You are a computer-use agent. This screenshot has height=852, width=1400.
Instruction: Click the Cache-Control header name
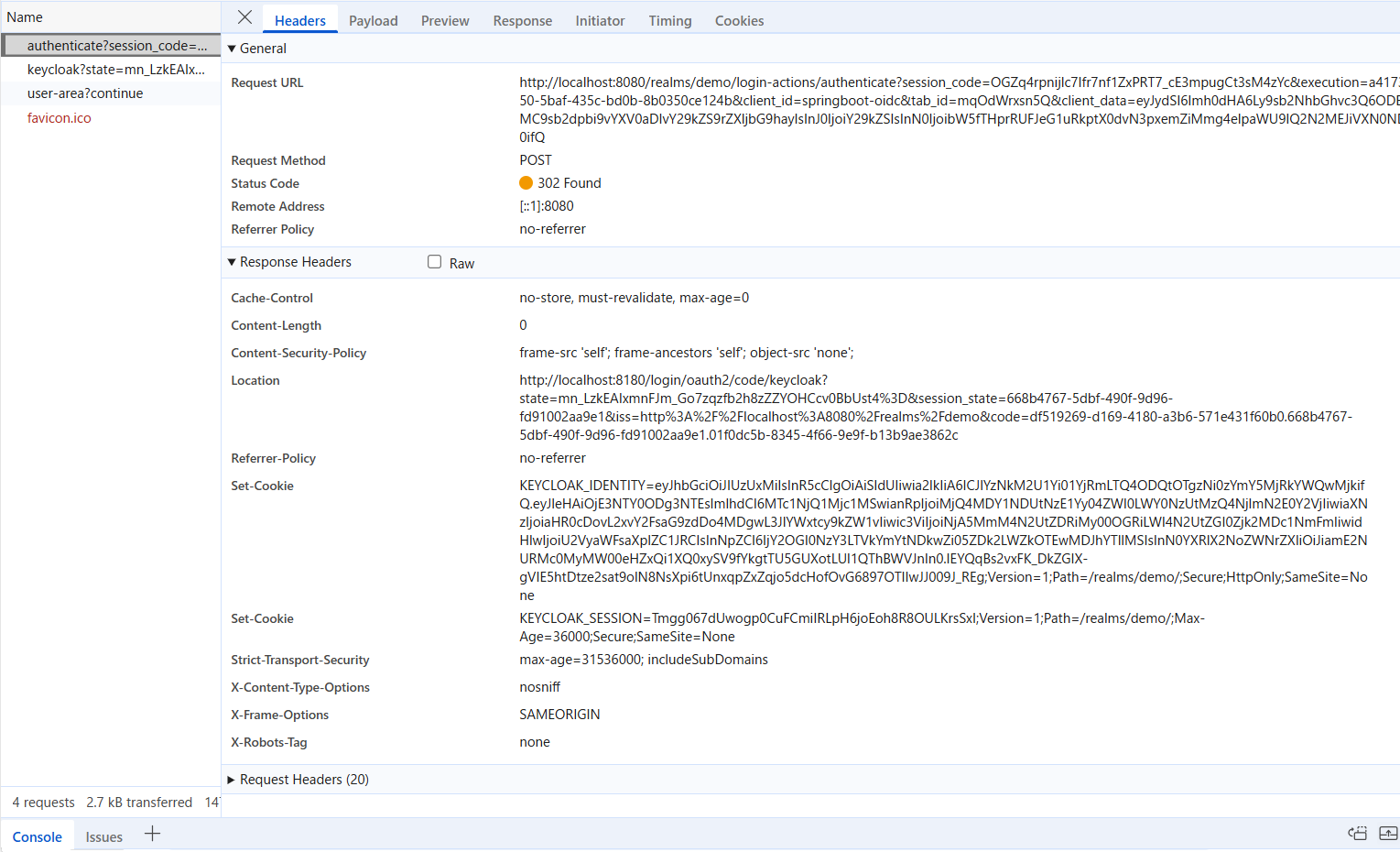[272, 298]
